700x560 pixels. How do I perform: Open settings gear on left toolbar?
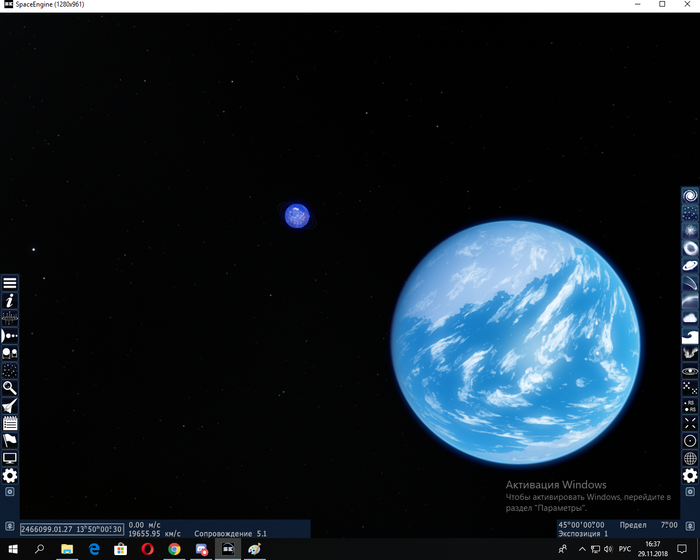click(10, 476)
